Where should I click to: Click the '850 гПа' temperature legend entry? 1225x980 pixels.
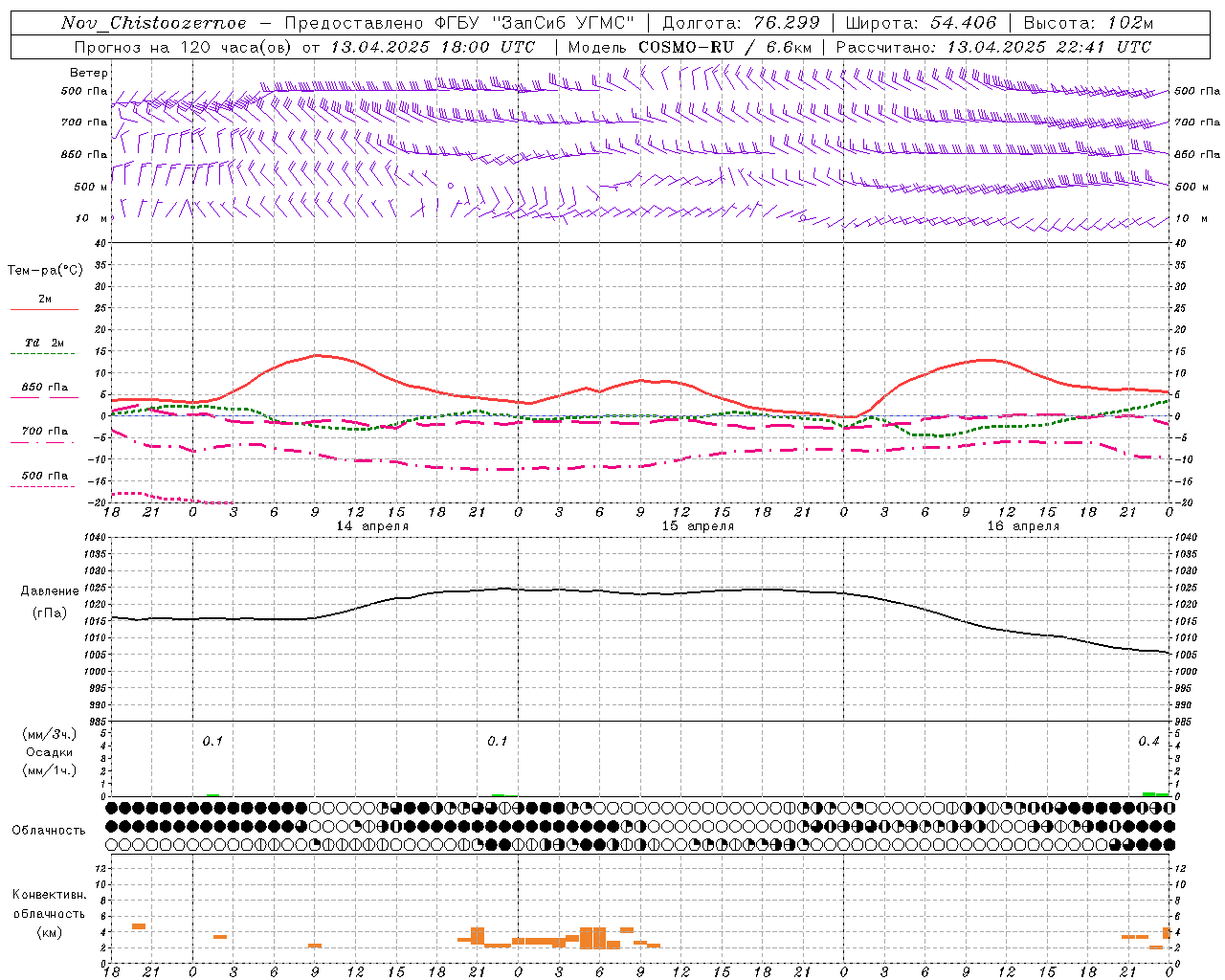point(45,388)
